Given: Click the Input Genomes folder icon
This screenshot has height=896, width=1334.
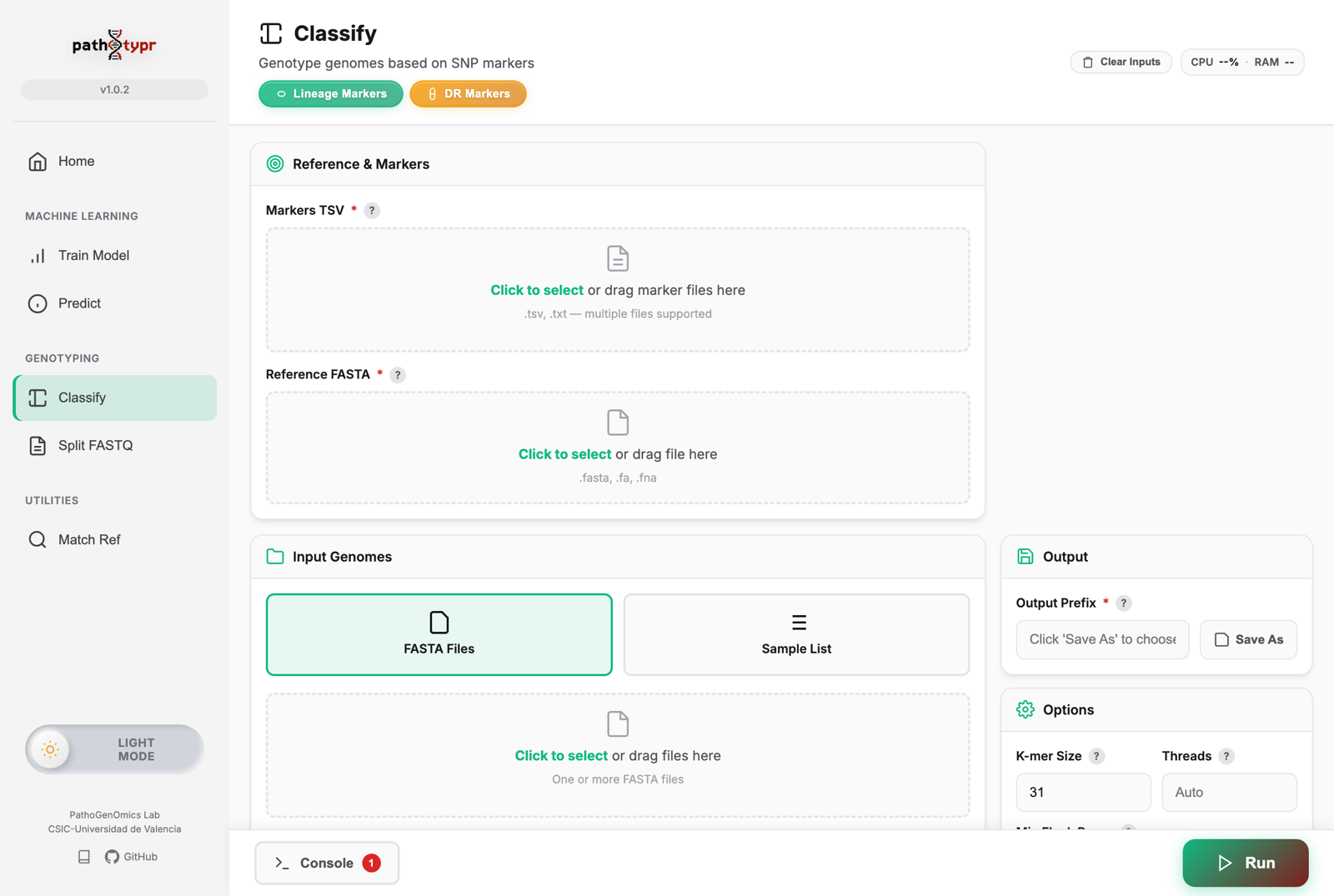Looking at the screenshot, I should tap(275, 557).
